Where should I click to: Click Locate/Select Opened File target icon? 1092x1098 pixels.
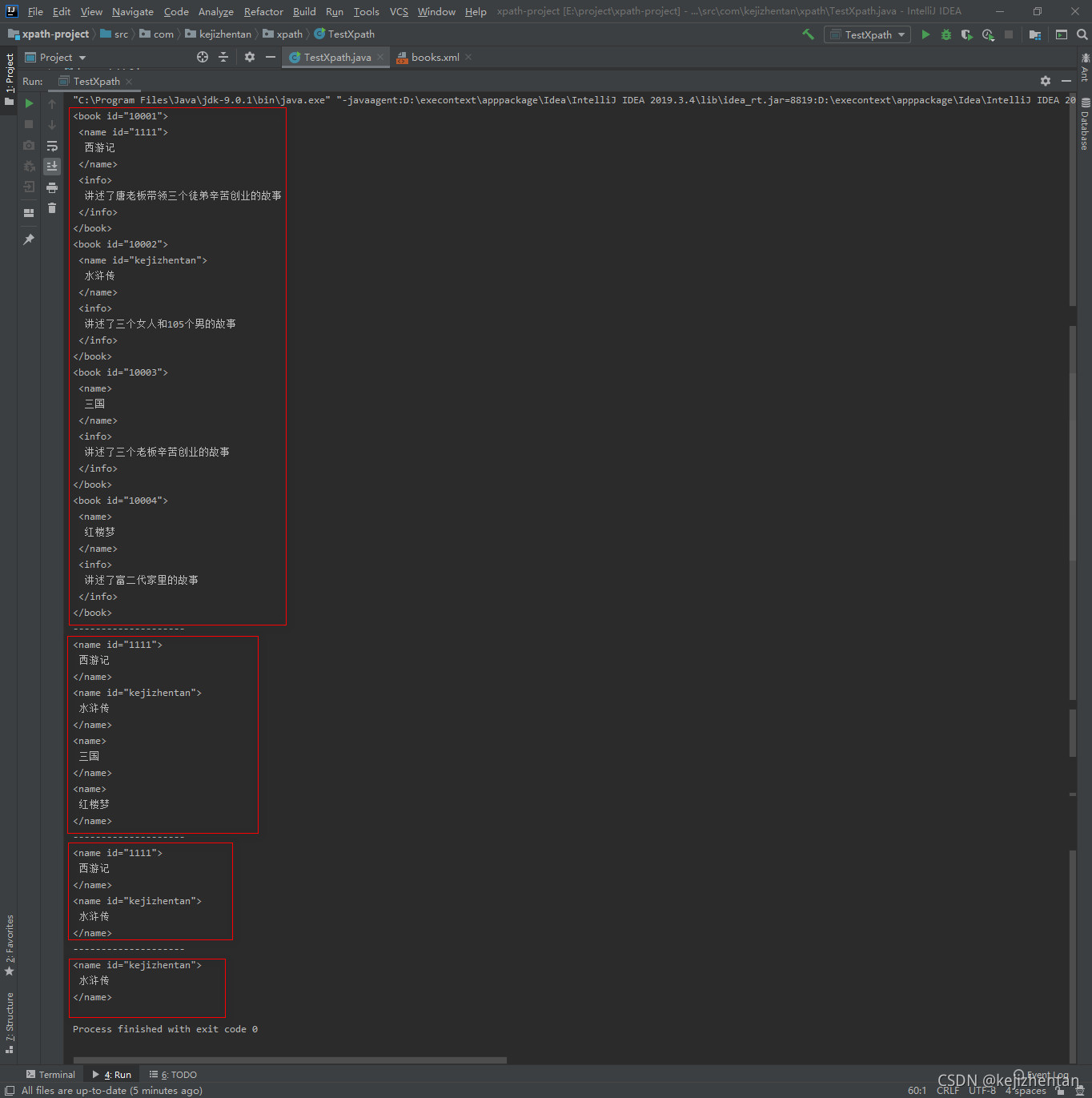(x=203, y=57)
